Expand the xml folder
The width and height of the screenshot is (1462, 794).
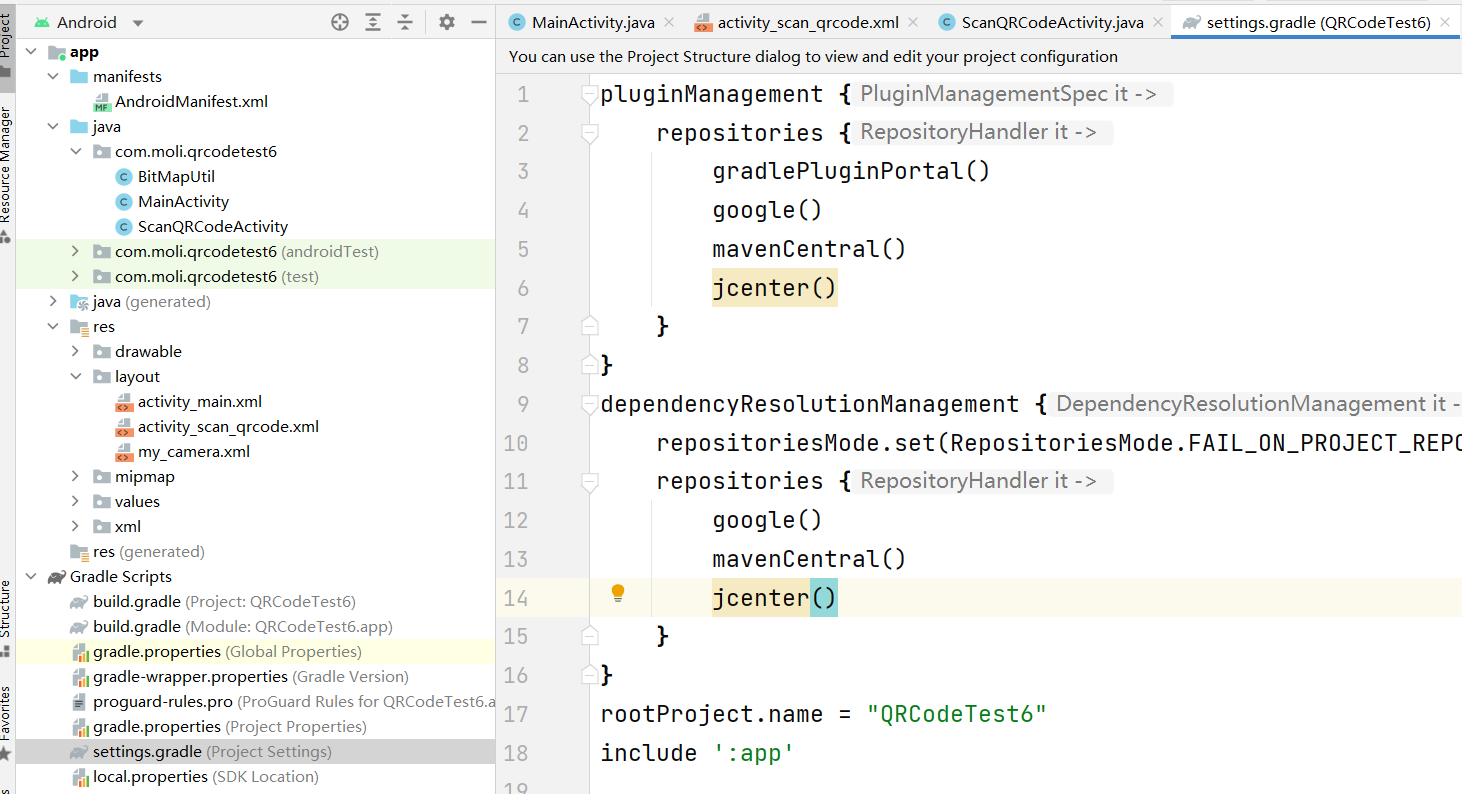76,527
